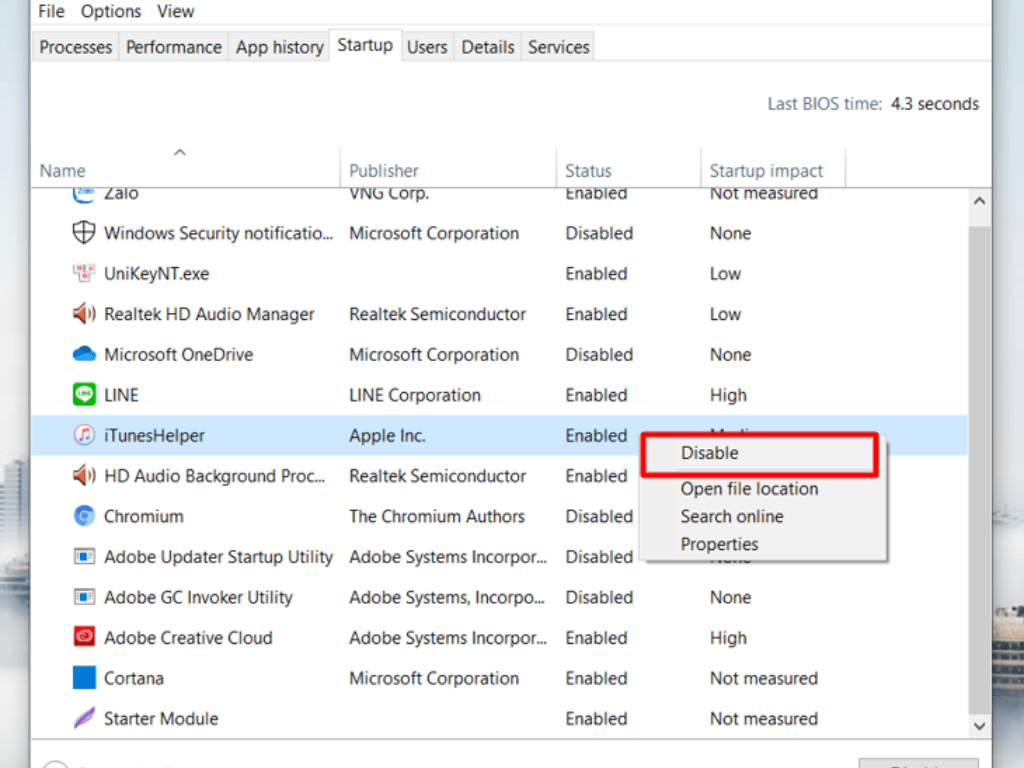Viewport: 1024px width, 768px height.
Task: Select Open file location in context menu
Action: [x=749, y=489]
